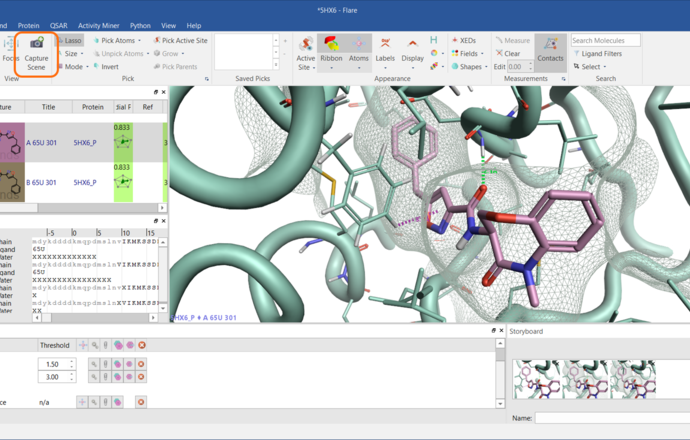
Task: Click the Invert pick button
Action: point(106,67)
